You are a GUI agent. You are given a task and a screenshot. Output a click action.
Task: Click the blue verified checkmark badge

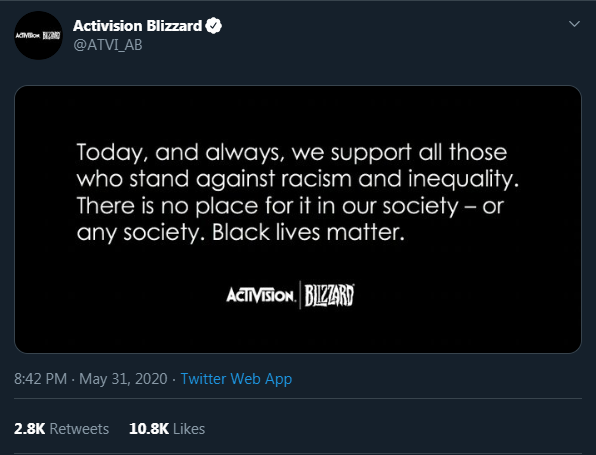point(214,26)
